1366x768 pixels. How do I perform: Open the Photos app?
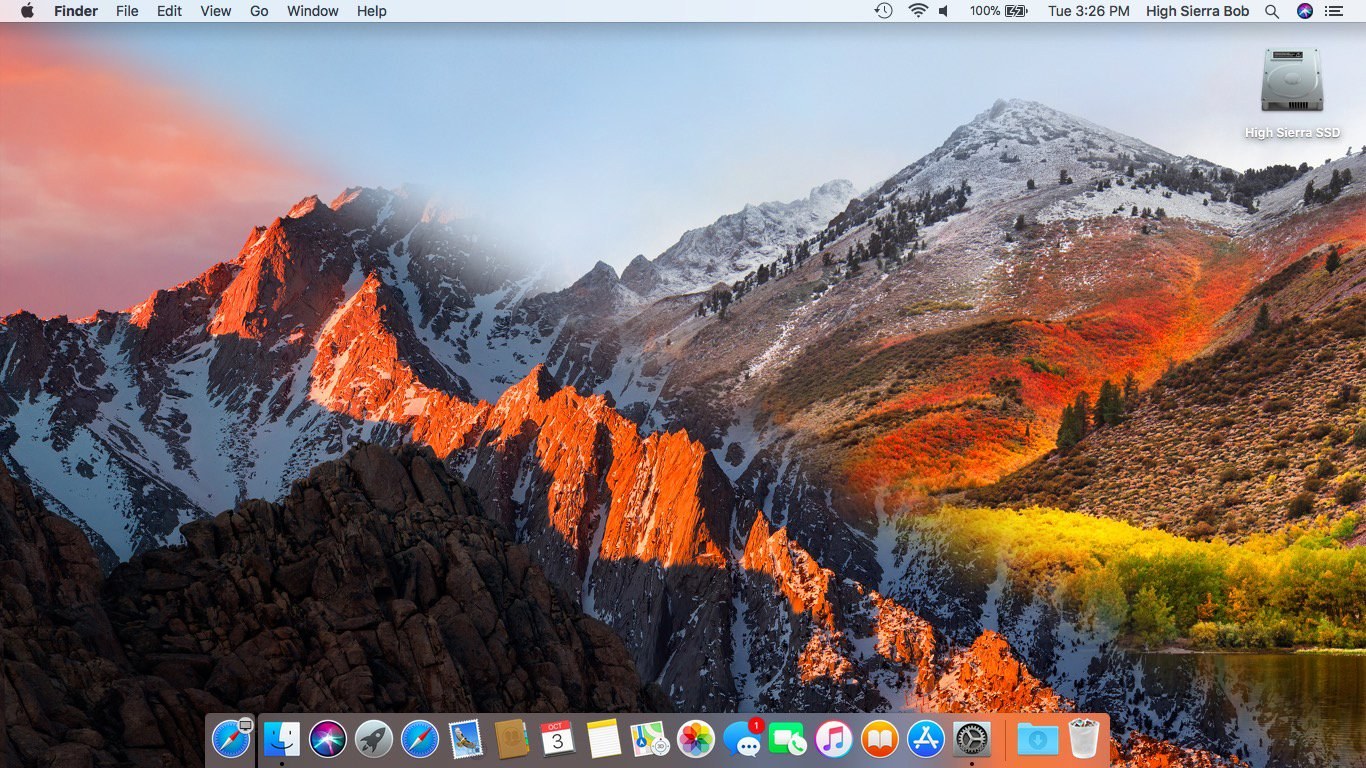(696, 740)
